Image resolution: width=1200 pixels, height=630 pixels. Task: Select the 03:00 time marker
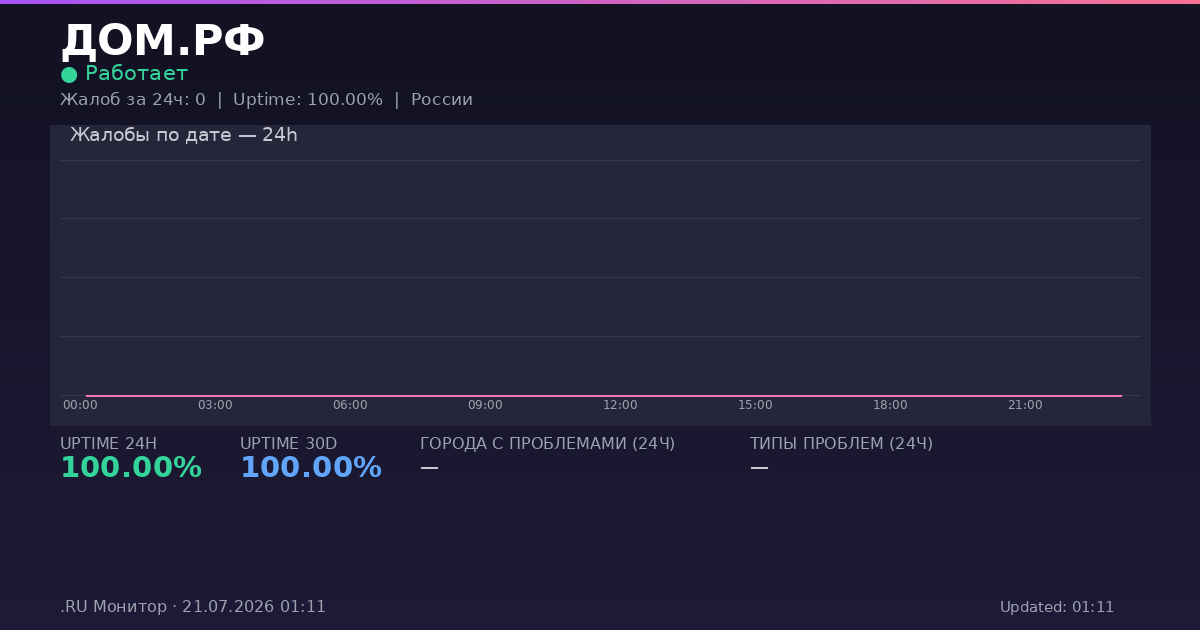[215, 405]
